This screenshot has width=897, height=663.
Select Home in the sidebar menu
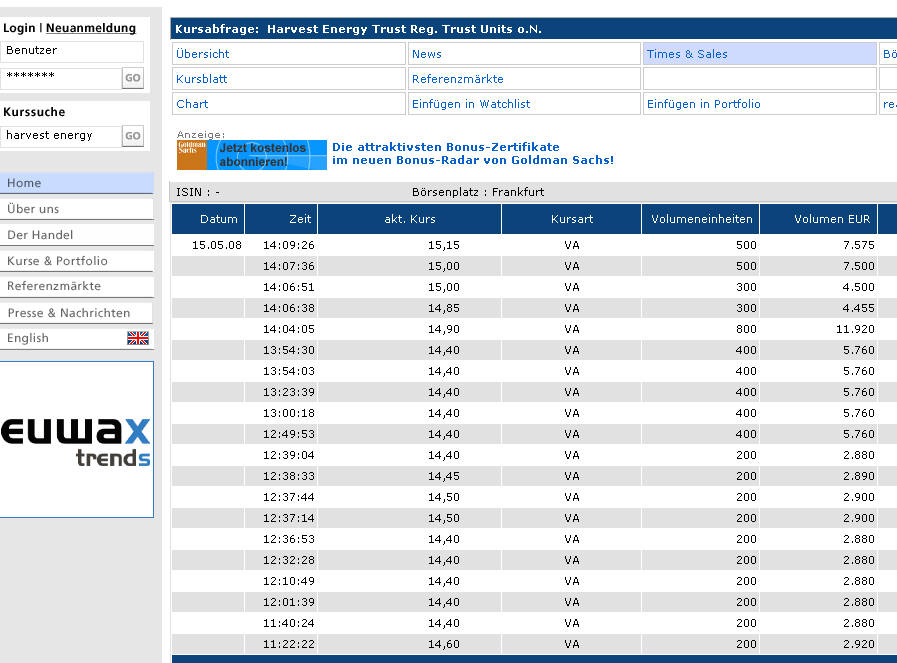[77, 183]
